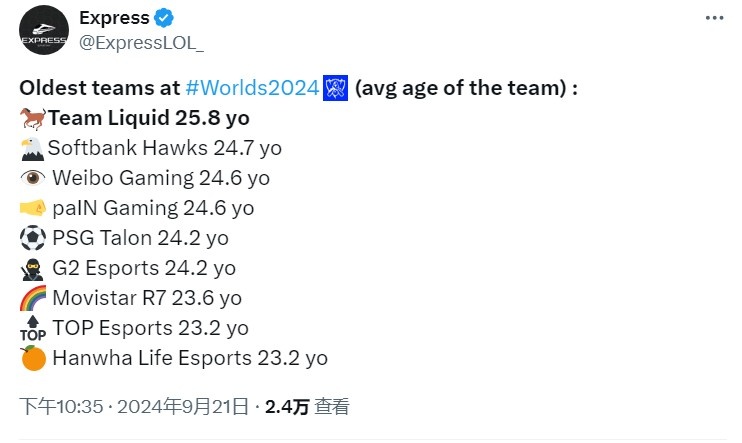Click the eagle emoji beside Softbank Hawks
The height and width of the screenshot is (443, 742).
pos(32,149)
